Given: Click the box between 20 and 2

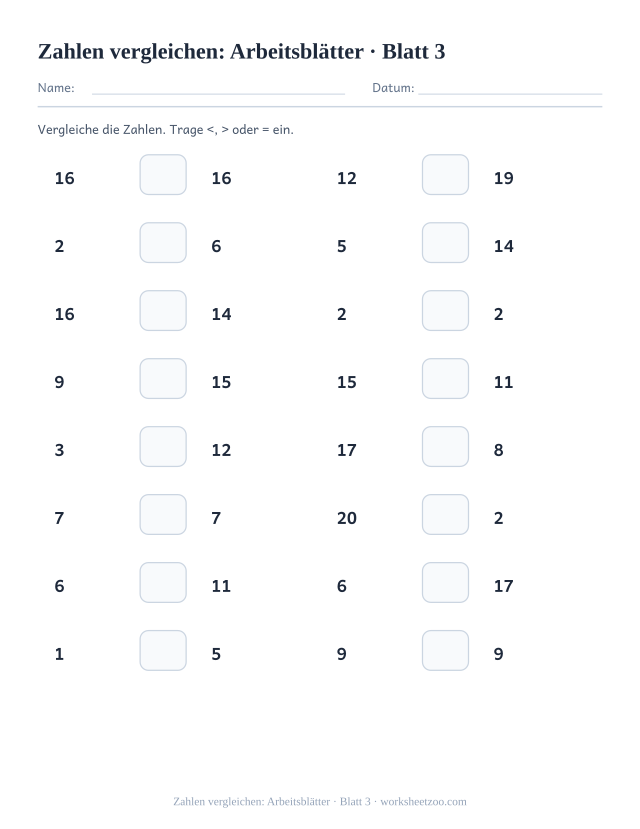Looking at the screenshot, I should [x=445, y=514].
